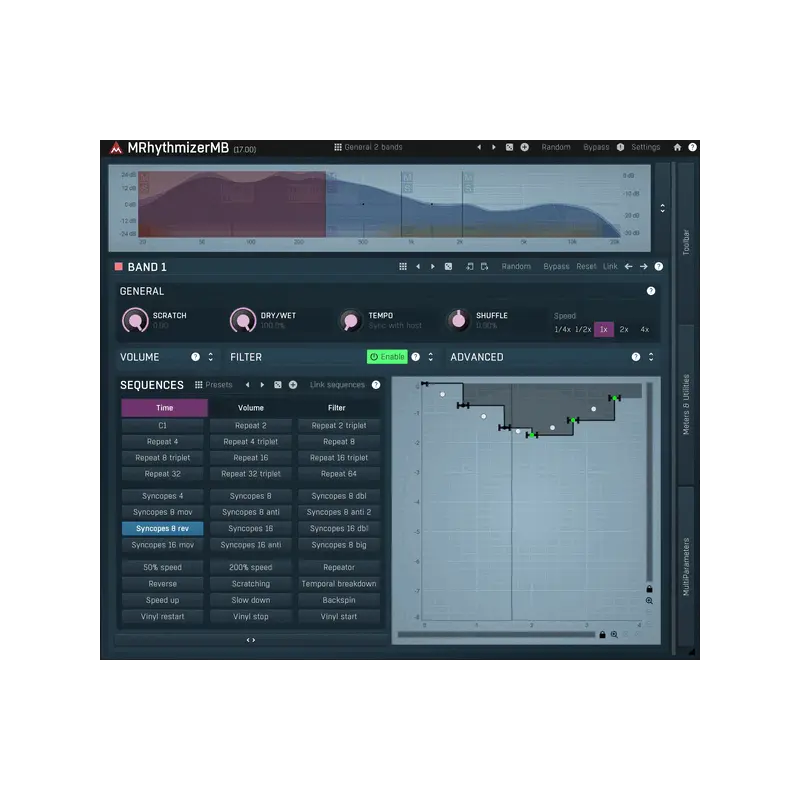800x800 pixels.
Task: Open Band 1 help question mark
Action: tap(659, 266)
